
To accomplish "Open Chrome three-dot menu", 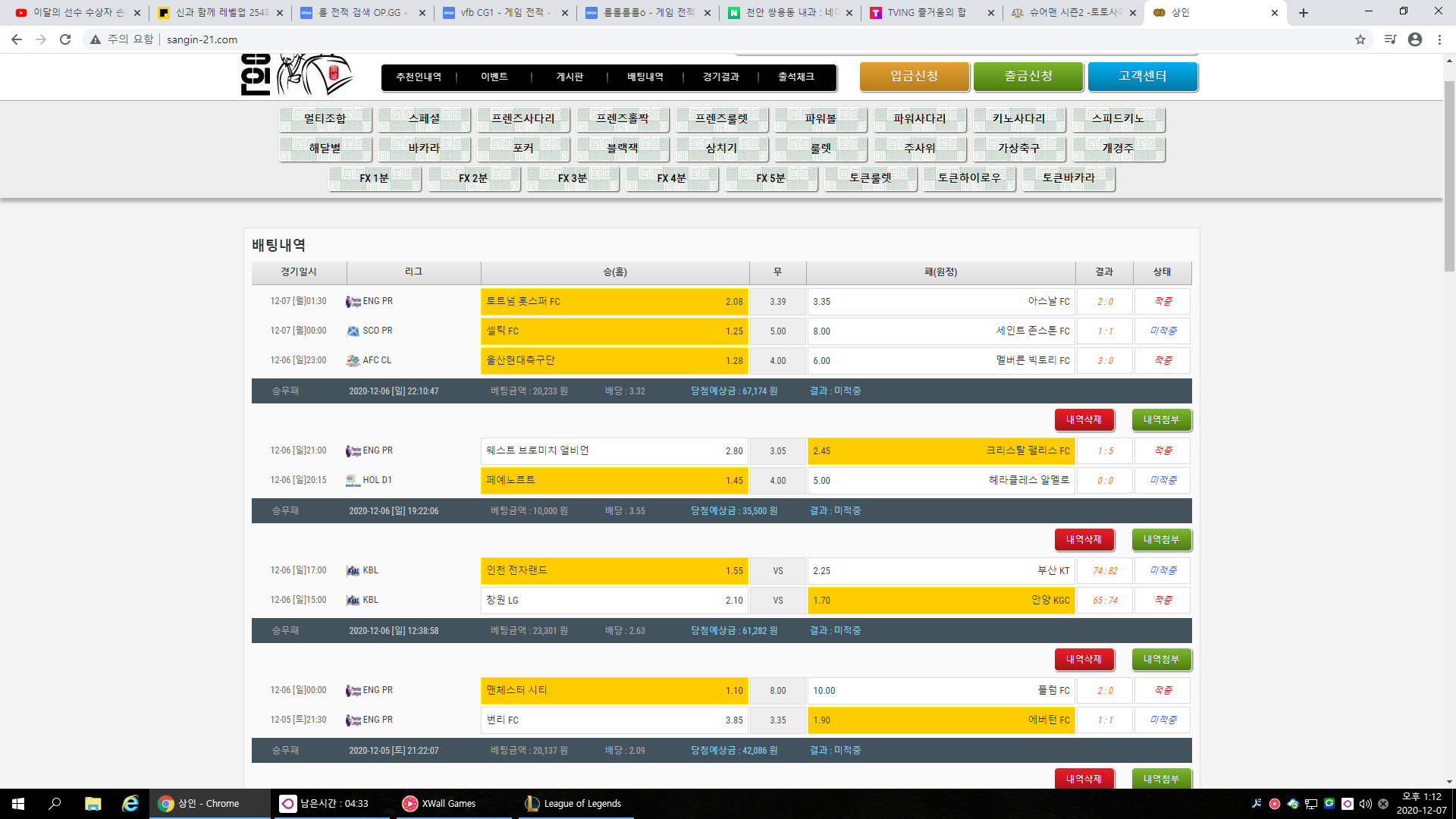I will click(x=1439, y=39).
